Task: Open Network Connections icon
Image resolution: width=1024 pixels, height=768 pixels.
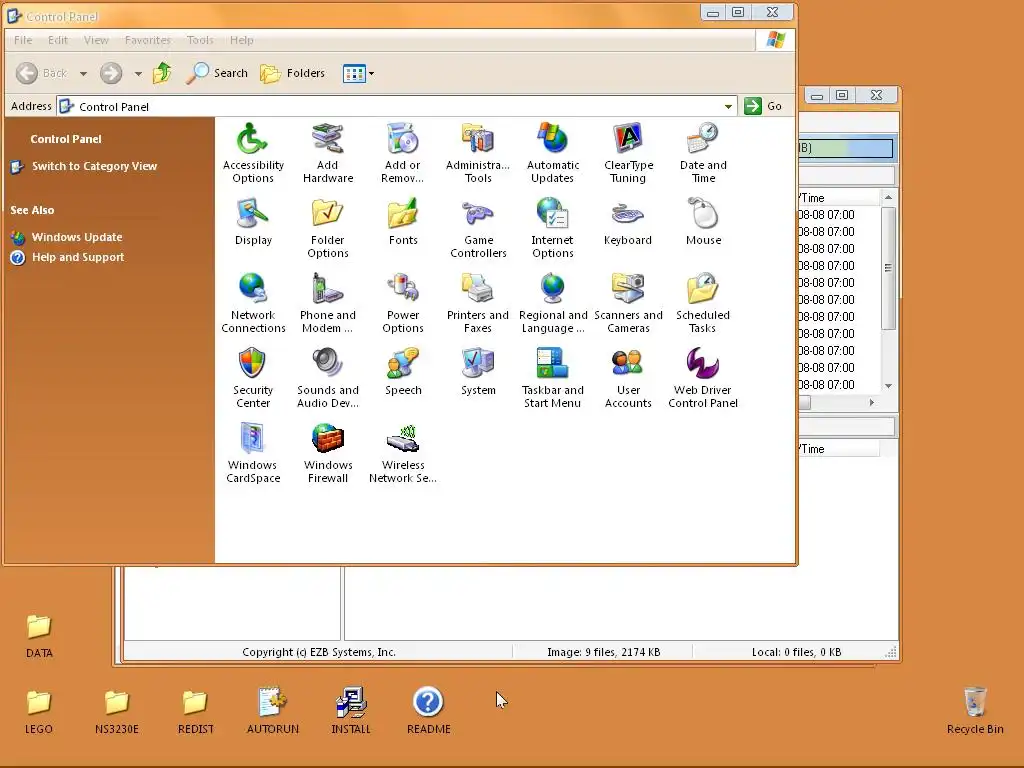Action: click(253, 303)
